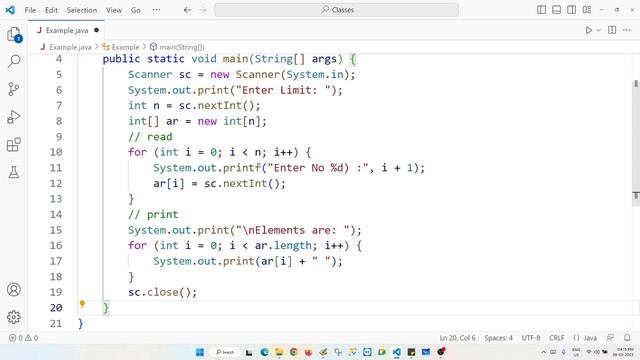The height and width of the screenshot is (360, 640).
Task: Open Microsoft Edge from the taskbar
Action: point(264,352)
